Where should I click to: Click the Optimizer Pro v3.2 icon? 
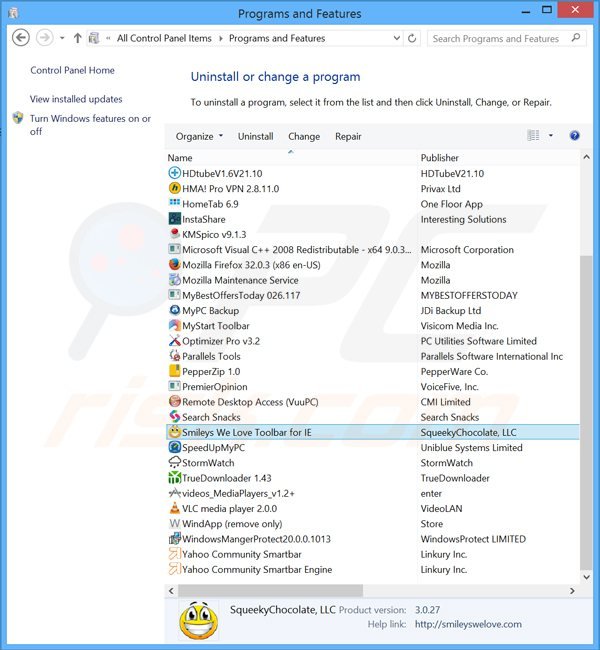coord(175,341)
